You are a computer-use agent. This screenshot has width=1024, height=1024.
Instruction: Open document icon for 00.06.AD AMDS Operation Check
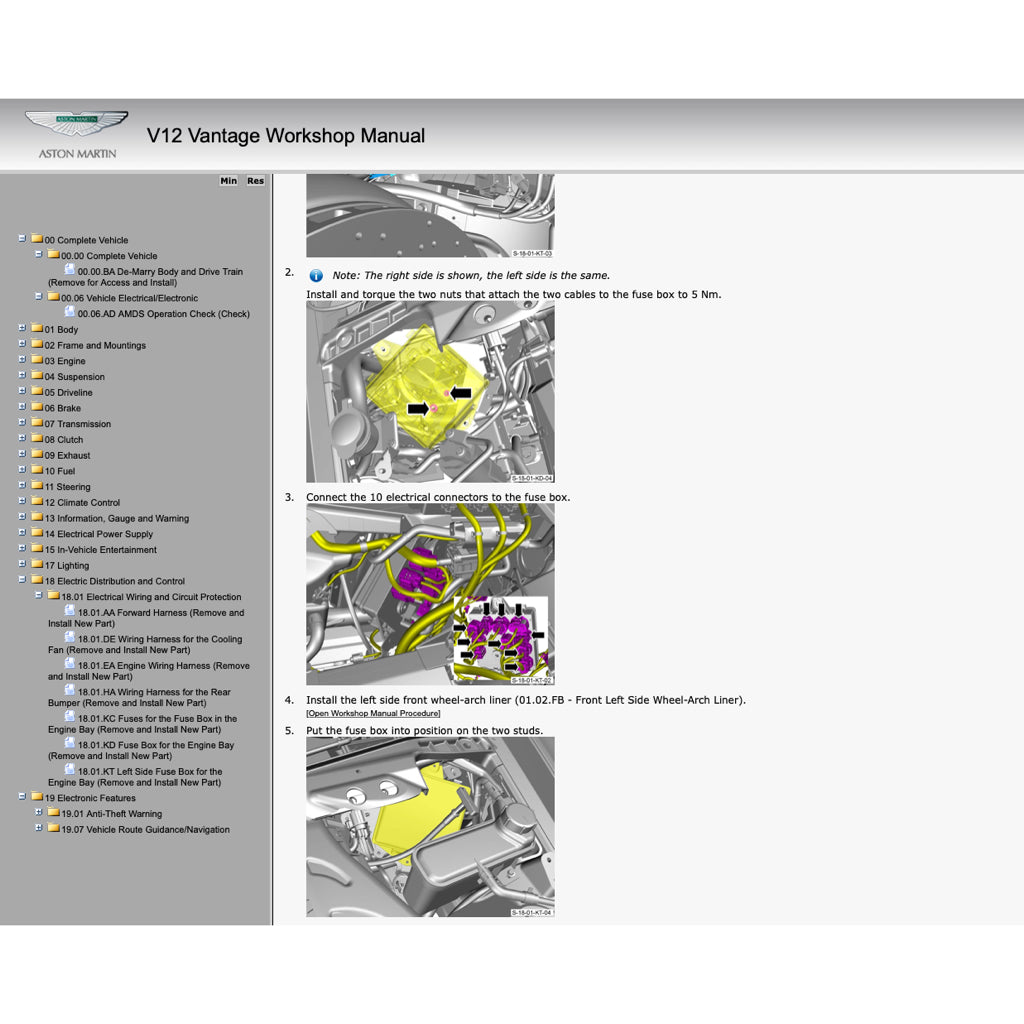(70, 312)
